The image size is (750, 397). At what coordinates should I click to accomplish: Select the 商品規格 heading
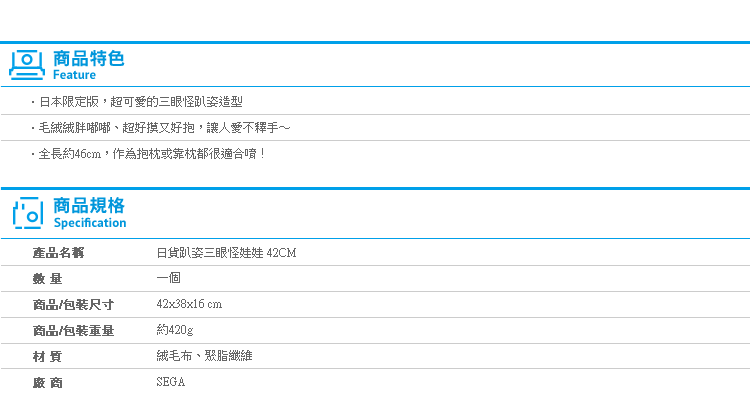pos(89,206)
